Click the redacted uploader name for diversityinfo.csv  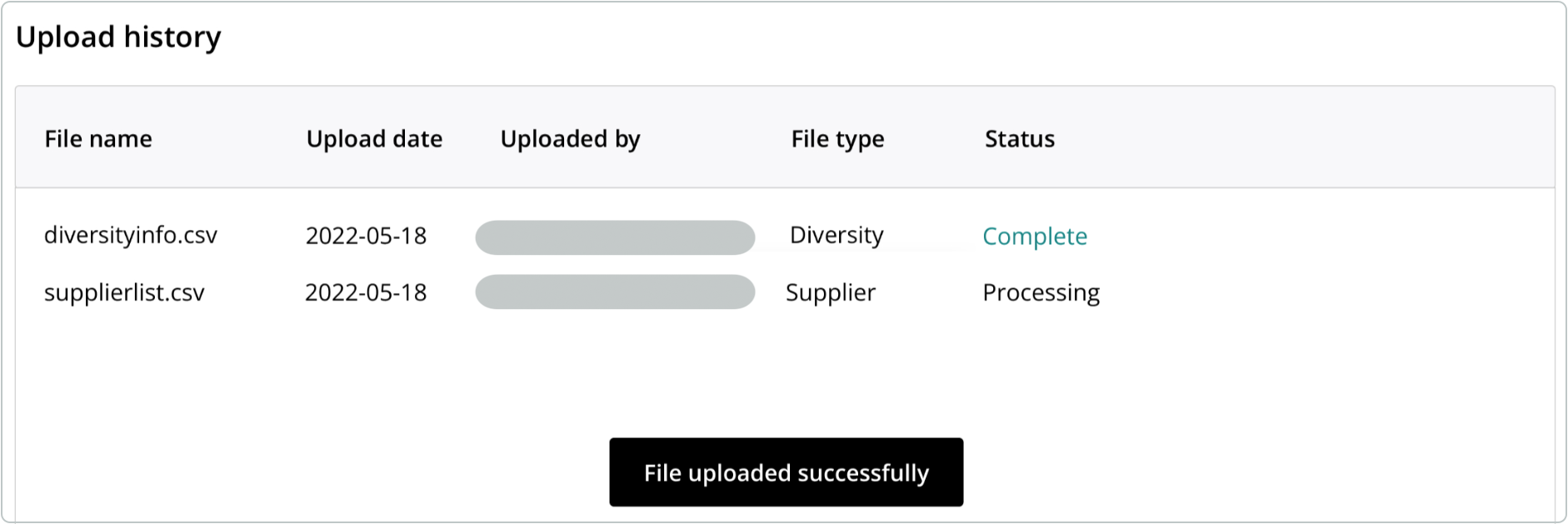615,237
